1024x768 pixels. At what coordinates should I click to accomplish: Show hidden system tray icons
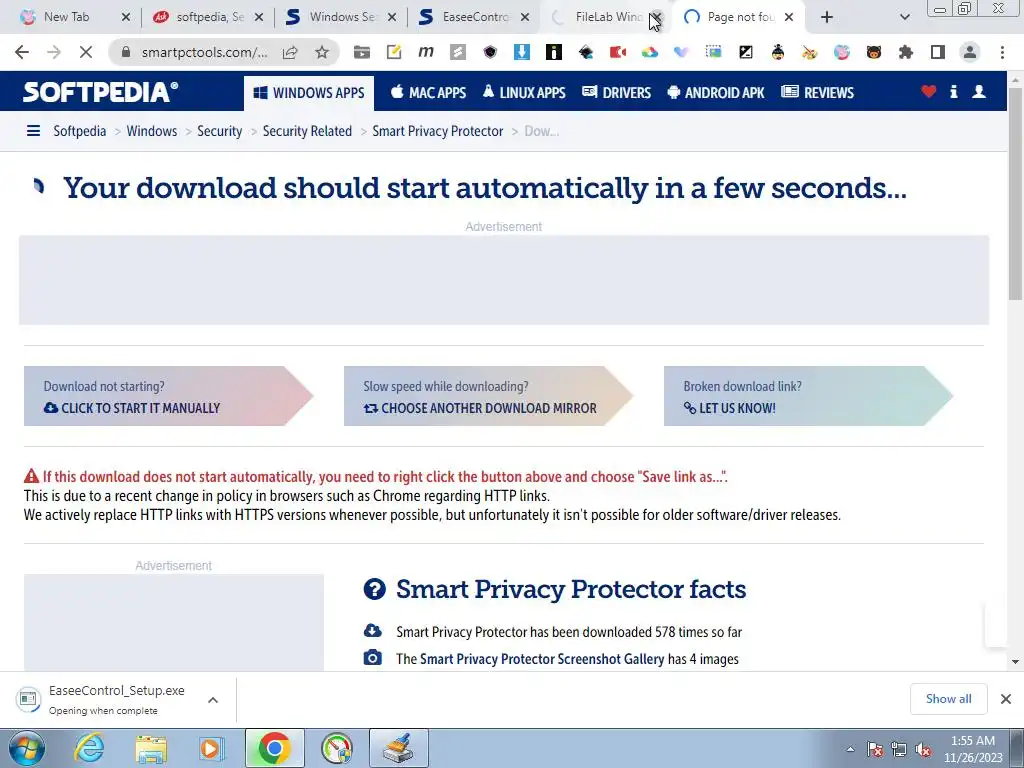(x=850, y=749)
